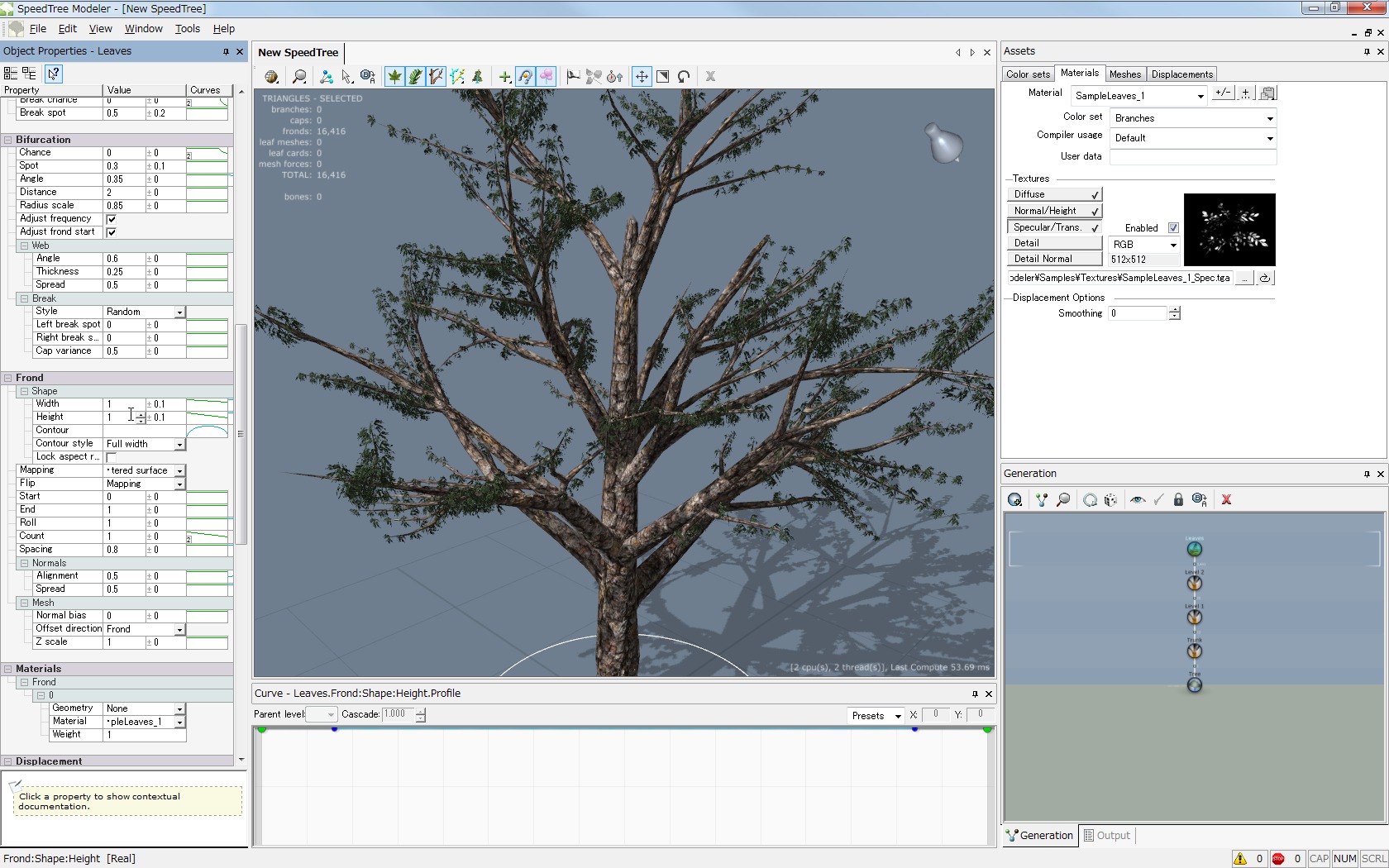This screenshot has height=868, width=1389.
Task: Select the move/pan navigation tool
Action: [x=642, y=77]
